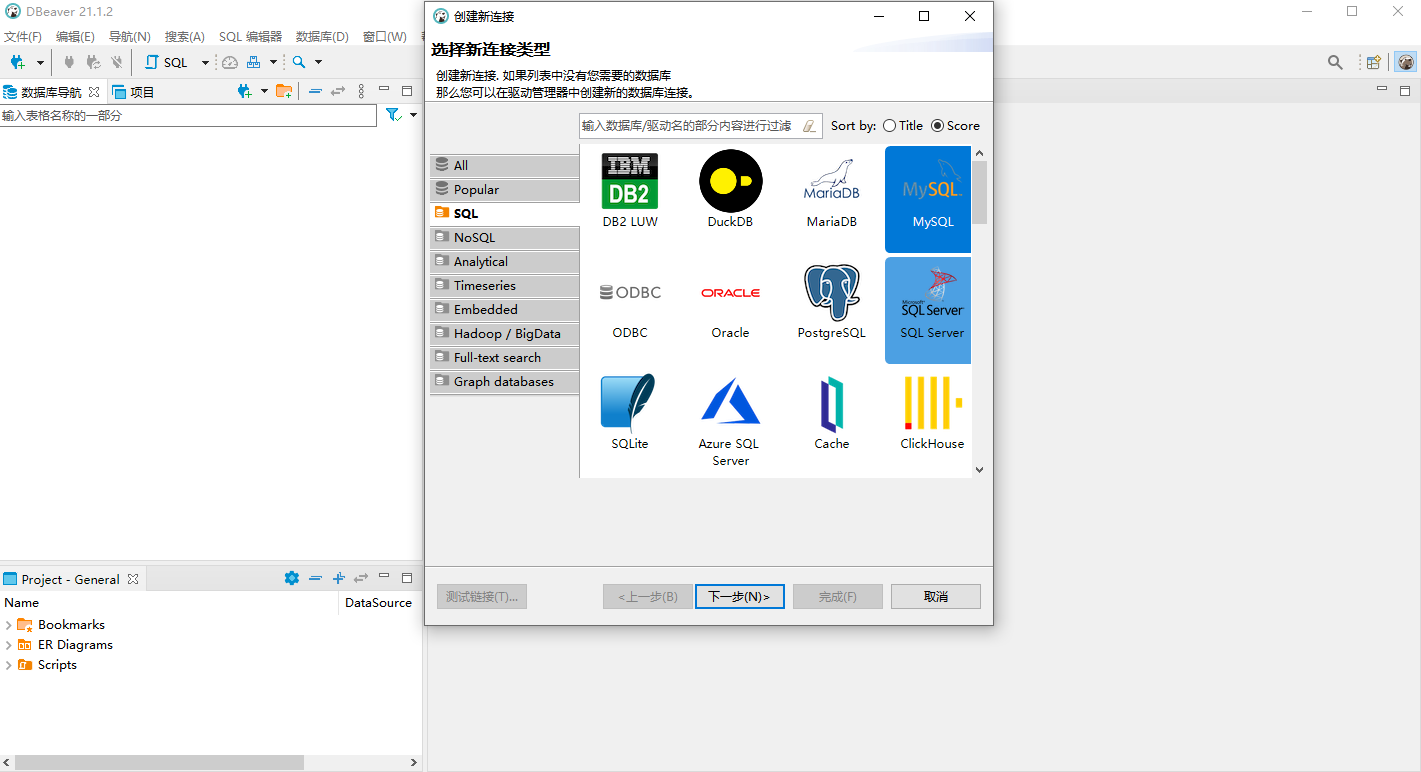Sort database list by Title
This screenshot has height=772, width=1421.
(x=890, y=126)
